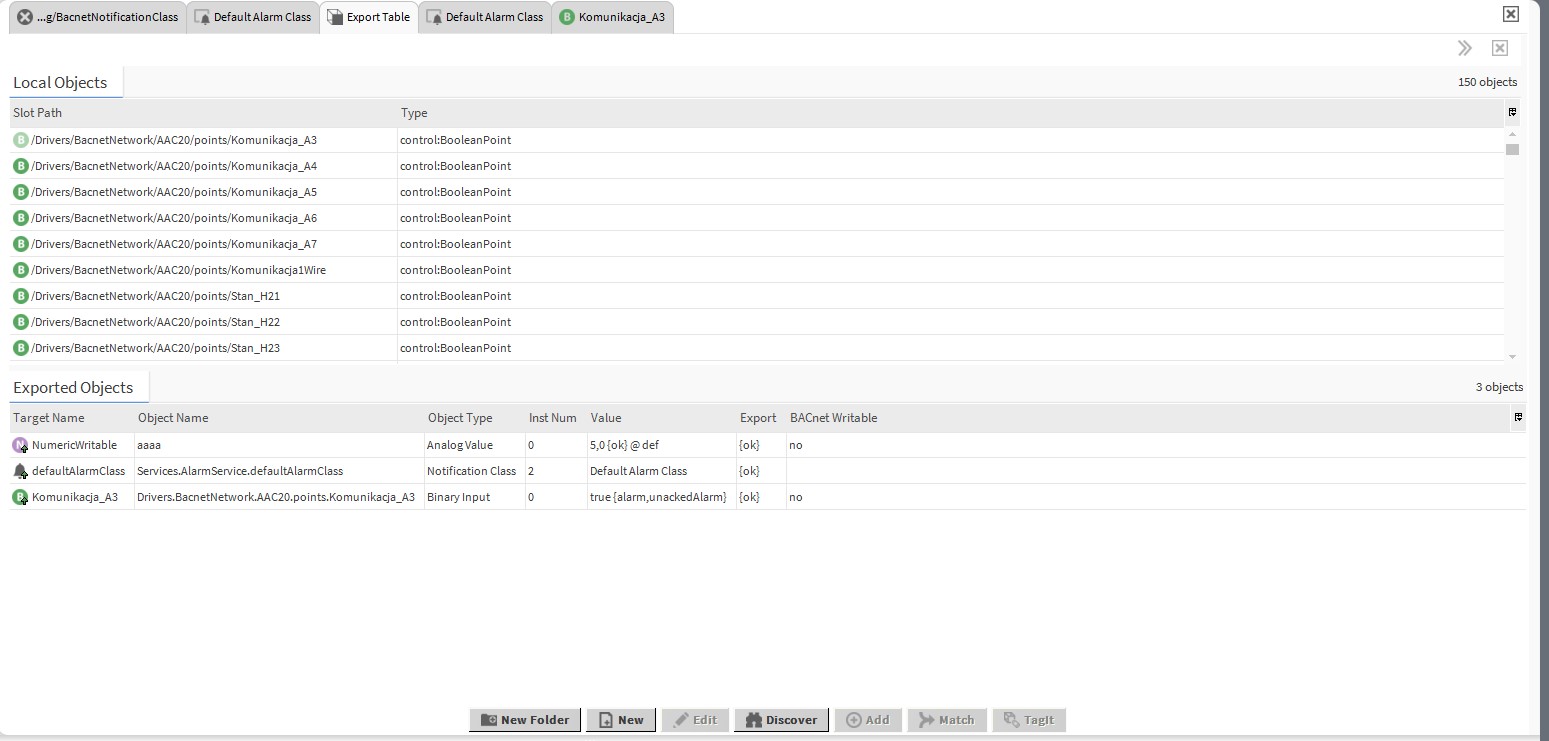Close the pane with the small X icon

point(1499,48)
